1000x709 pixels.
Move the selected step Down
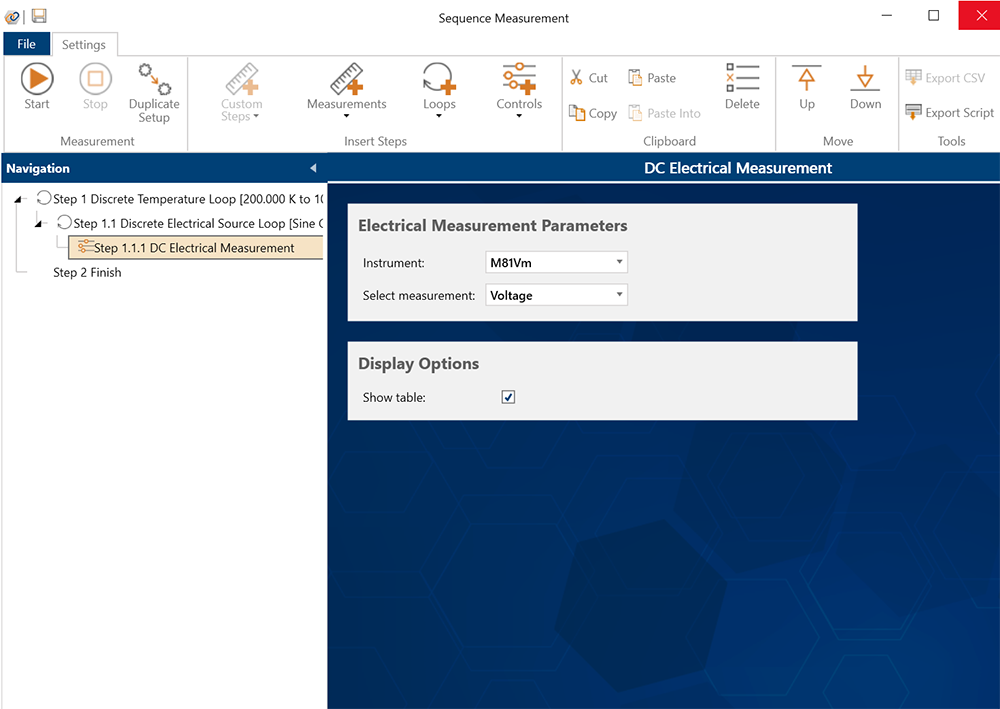[865, 86]
